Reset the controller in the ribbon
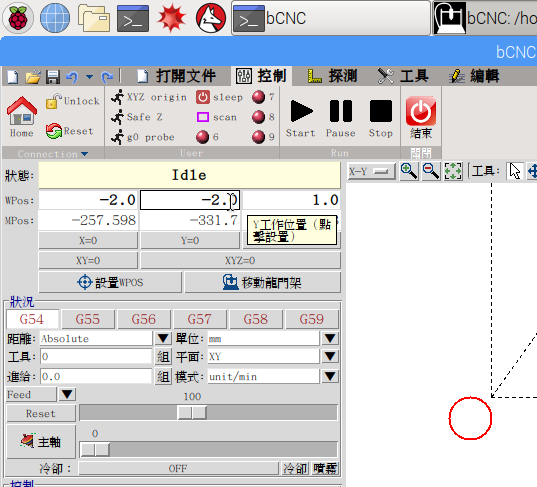Screen dimensions: 537x487 [x=70, y=131]
